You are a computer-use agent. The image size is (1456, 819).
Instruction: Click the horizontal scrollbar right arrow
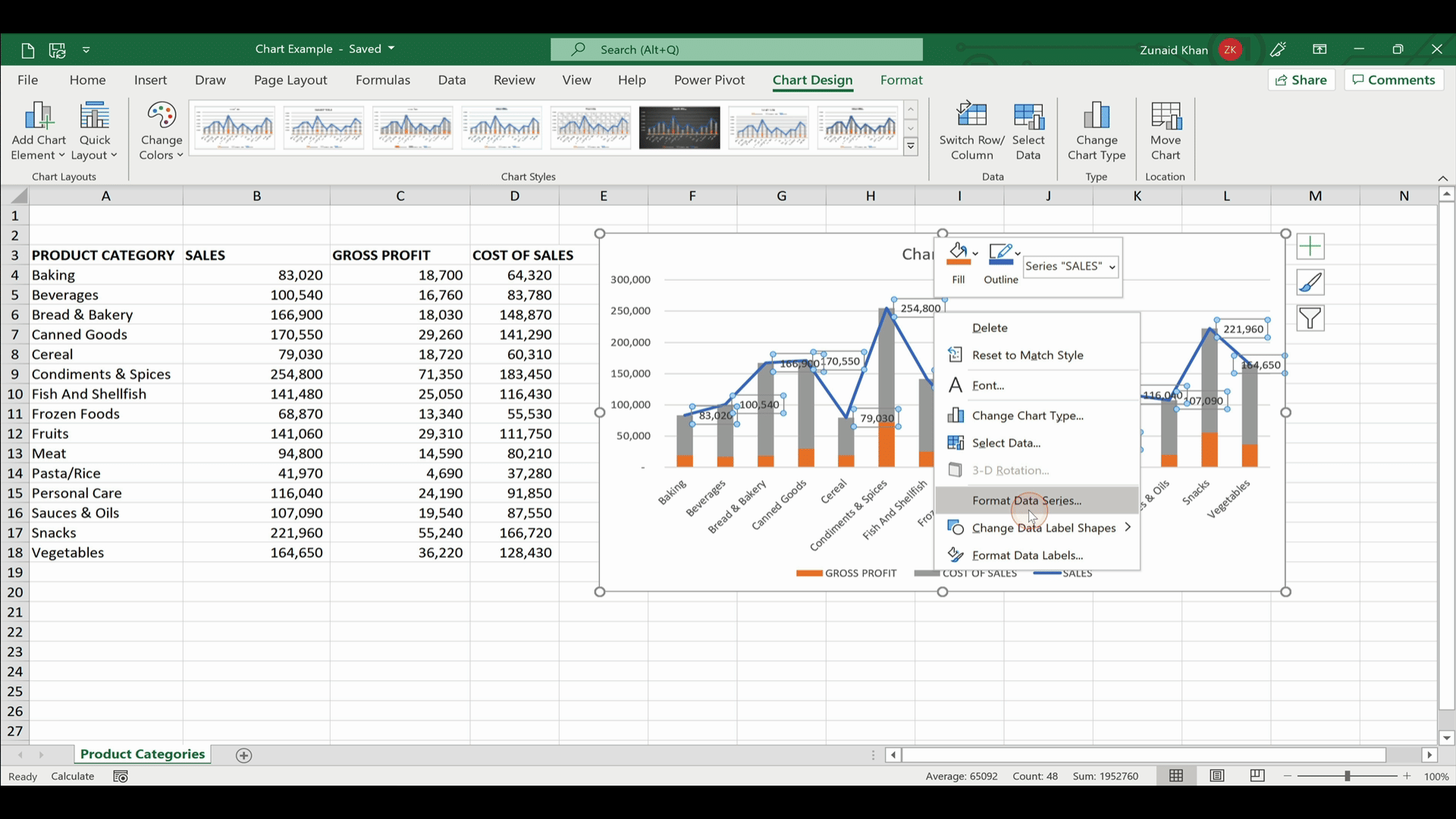tap(1429, 755)
